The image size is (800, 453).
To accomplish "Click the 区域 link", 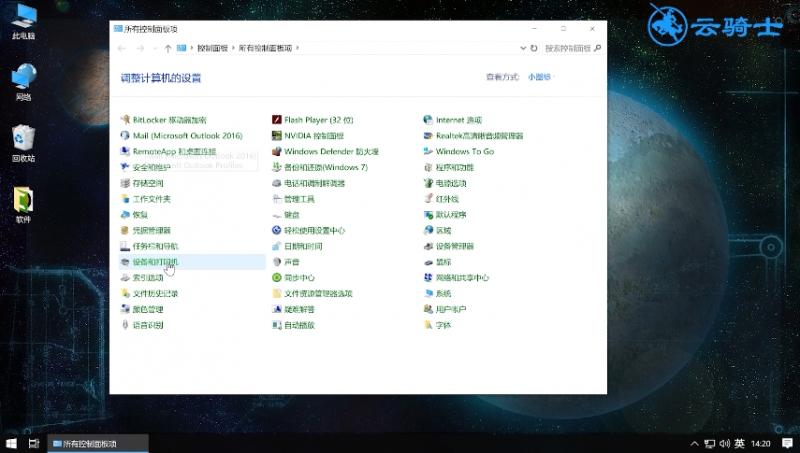I will 443,231.
